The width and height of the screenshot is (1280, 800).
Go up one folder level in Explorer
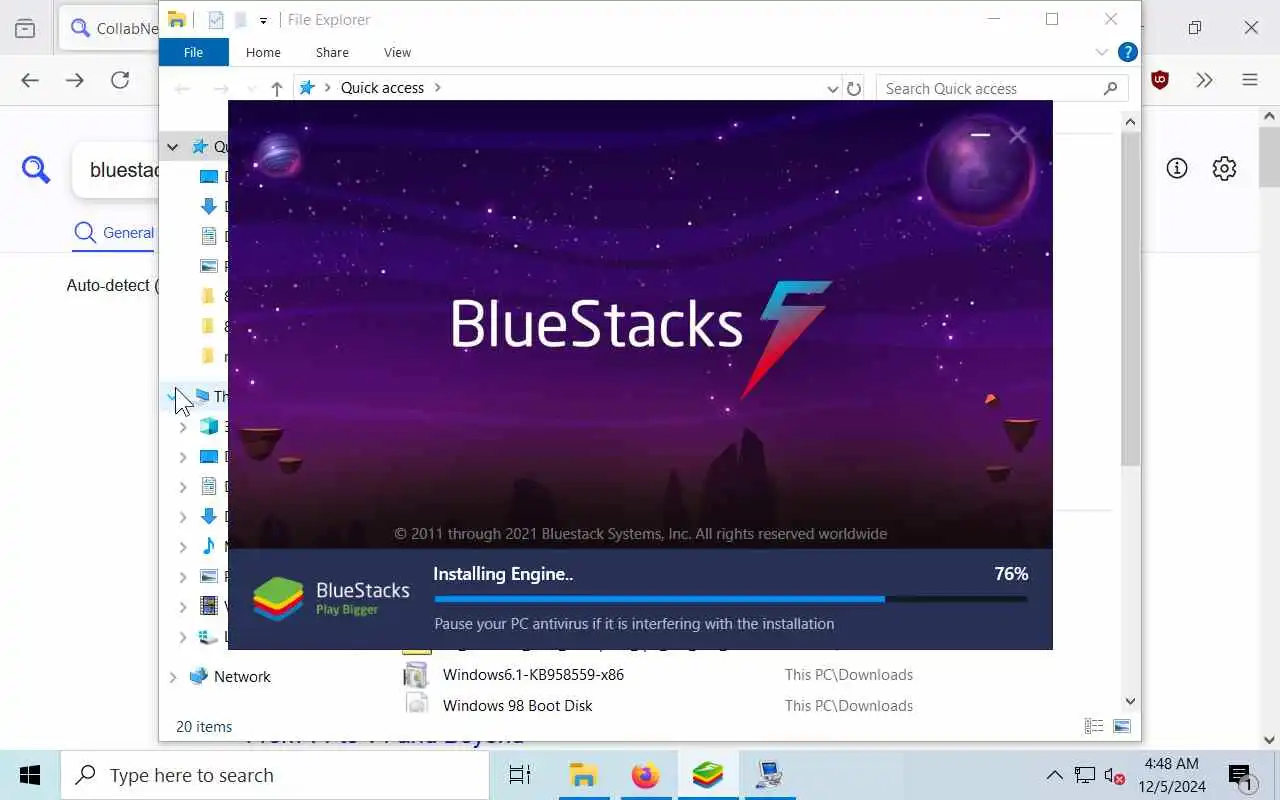[x=277, y=88]
